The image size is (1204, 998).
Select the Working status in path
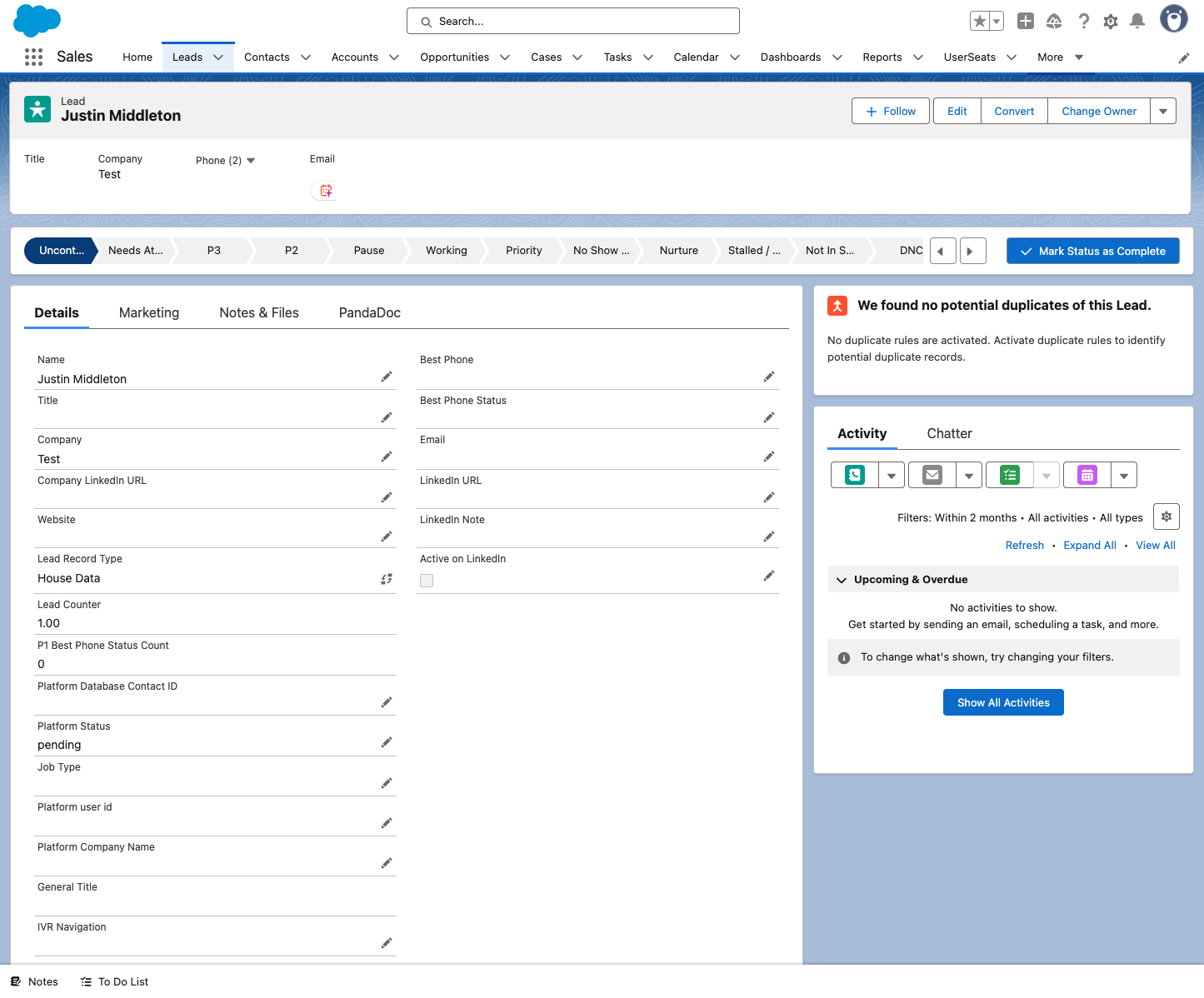[x=447, y=250]
